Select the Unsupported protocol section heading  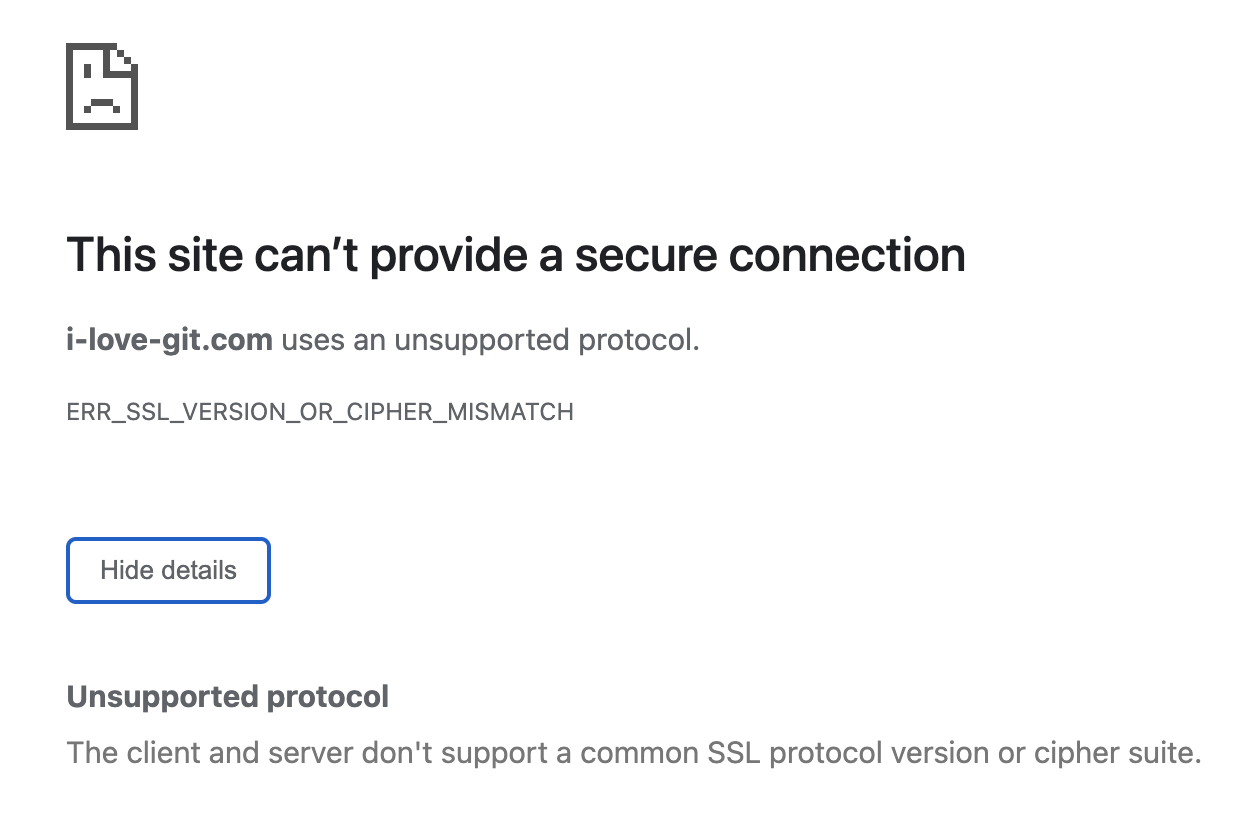click(x=227, y=696)
